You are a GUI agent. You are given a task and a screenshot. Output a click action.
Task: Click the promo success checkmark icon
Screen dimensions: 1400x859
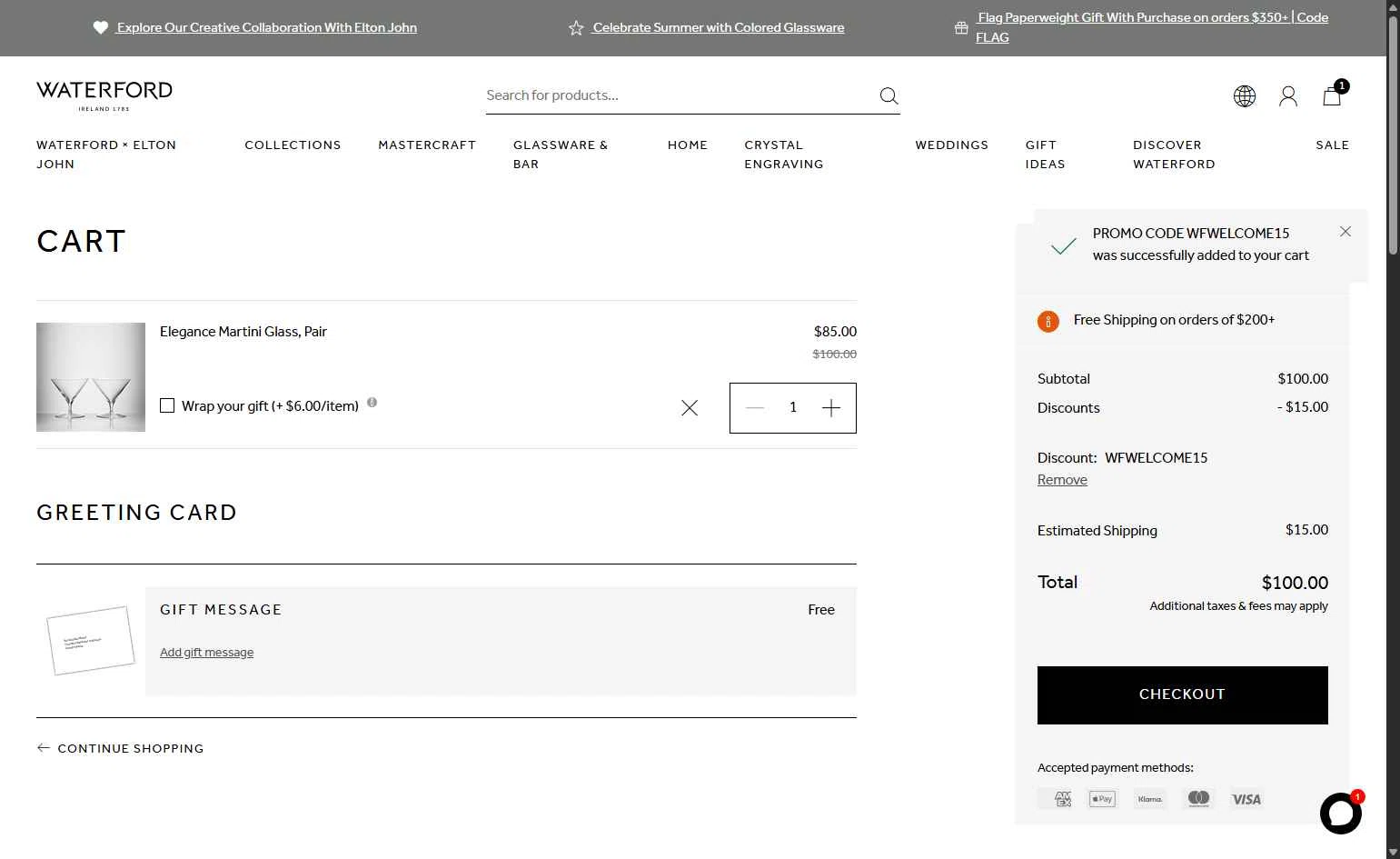[1063, 245]
